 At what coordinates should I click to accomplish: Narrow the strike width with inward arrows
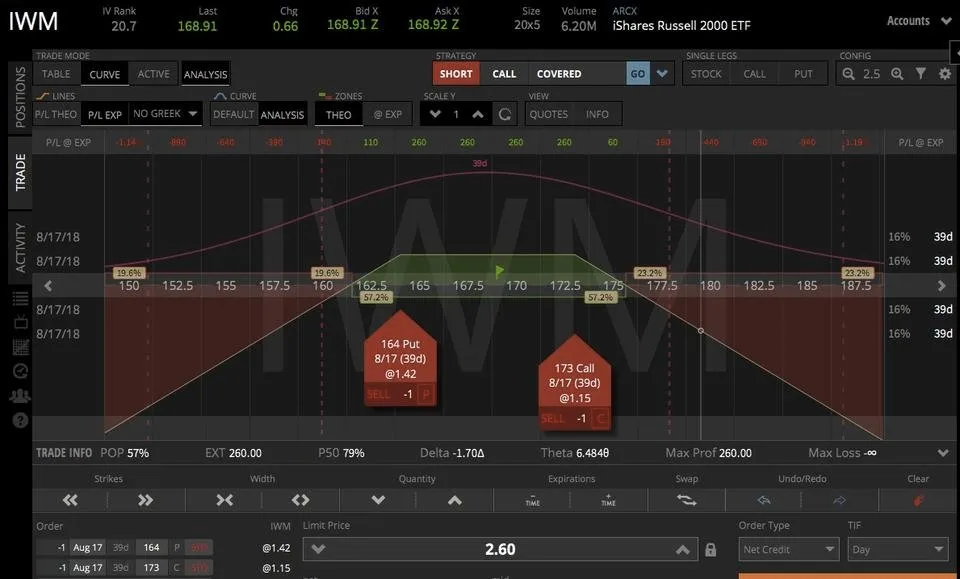[x=224, y=500]
